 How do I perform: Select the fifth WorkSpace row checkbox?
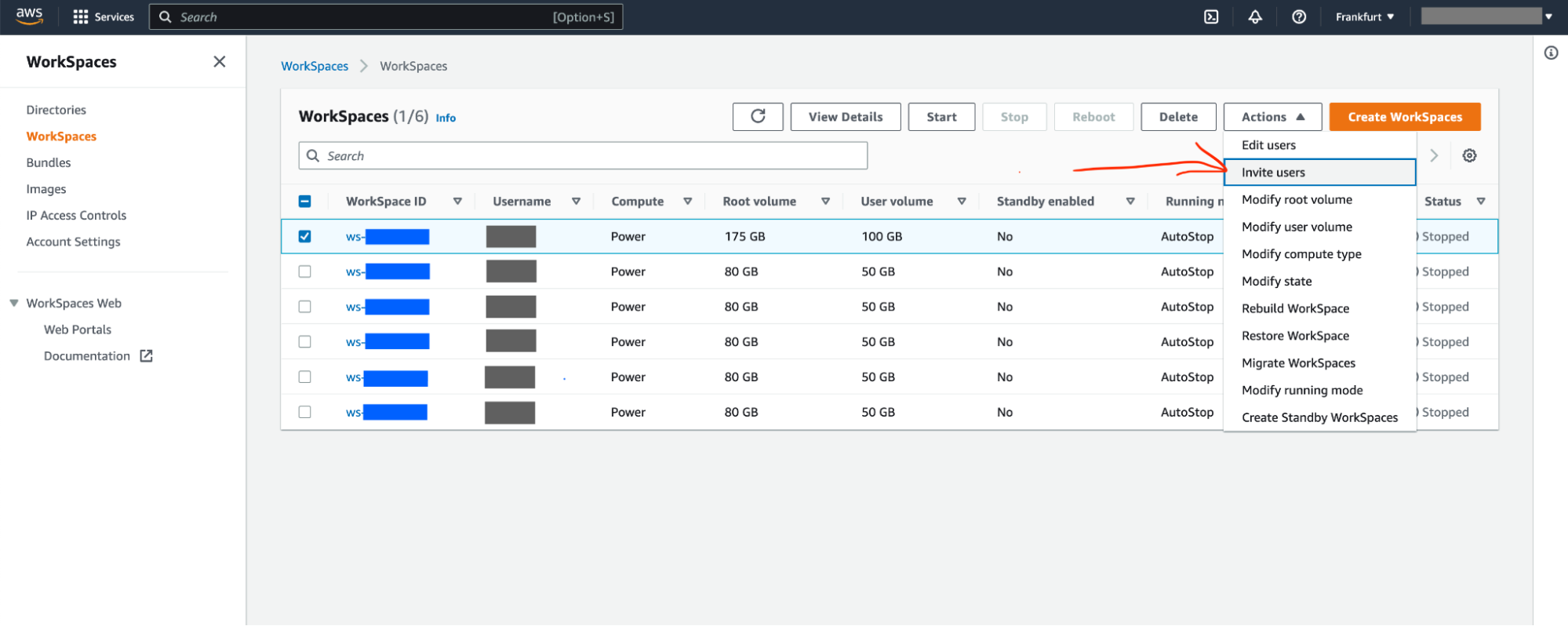coord(305,377)
